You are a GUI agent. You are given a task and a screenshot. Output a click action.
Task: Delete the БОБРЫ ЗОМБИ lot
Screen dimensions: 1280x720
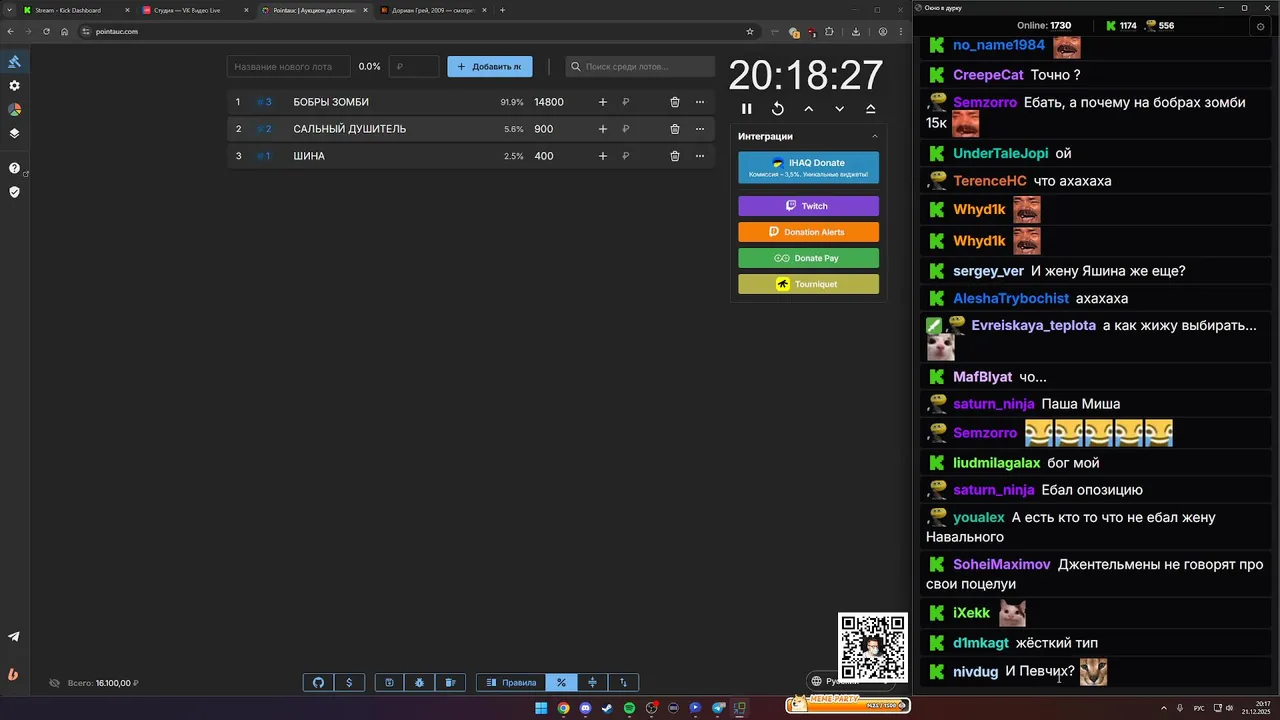click(x=675, y=102)
